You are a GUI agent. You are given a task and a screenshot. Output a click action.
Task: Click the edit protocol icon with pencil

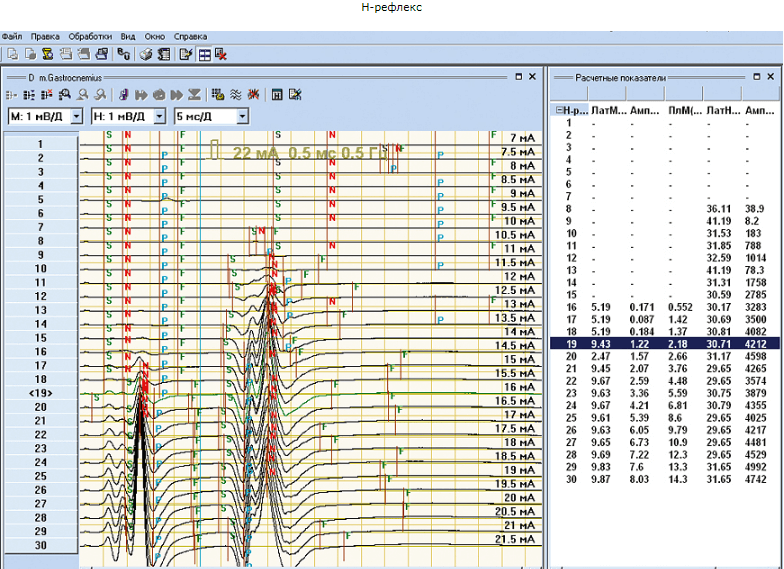point(186,54)
